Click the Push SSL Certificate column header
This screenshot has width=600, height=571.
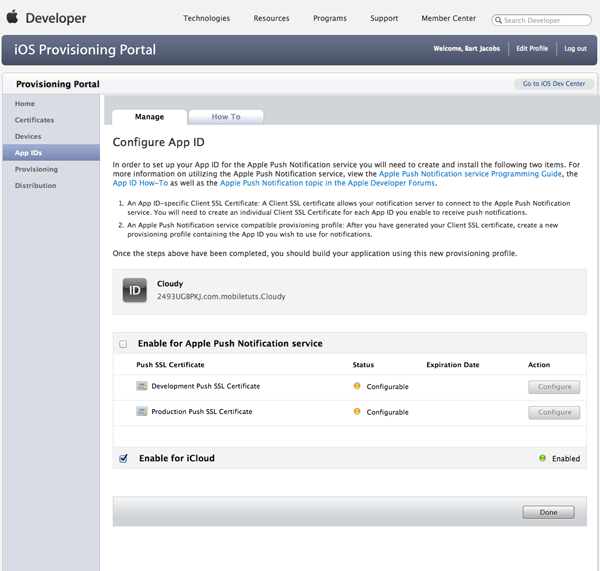(170, 365)
